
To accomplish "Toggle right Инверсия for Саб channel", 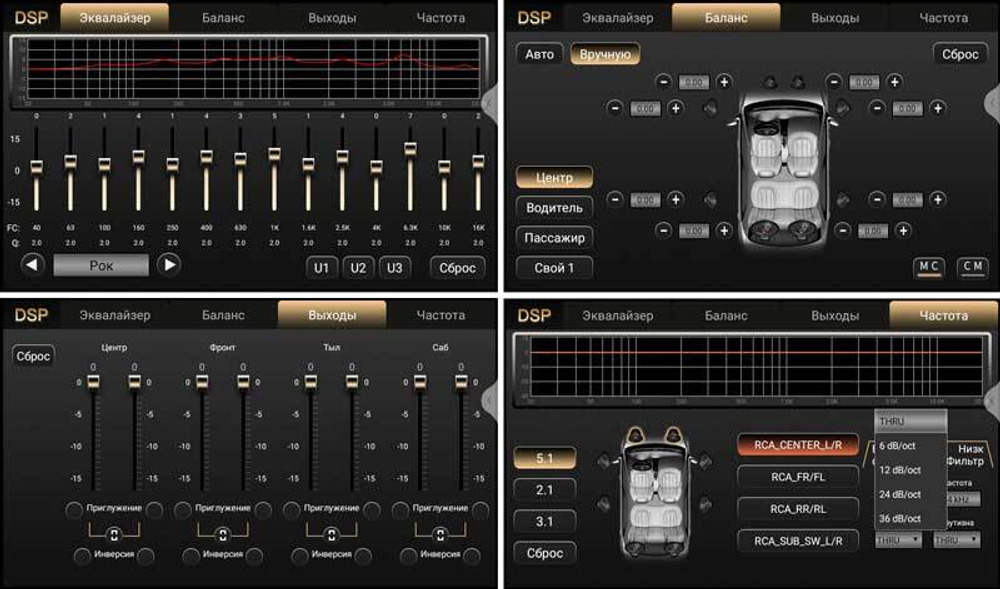I will click(470, 555).
